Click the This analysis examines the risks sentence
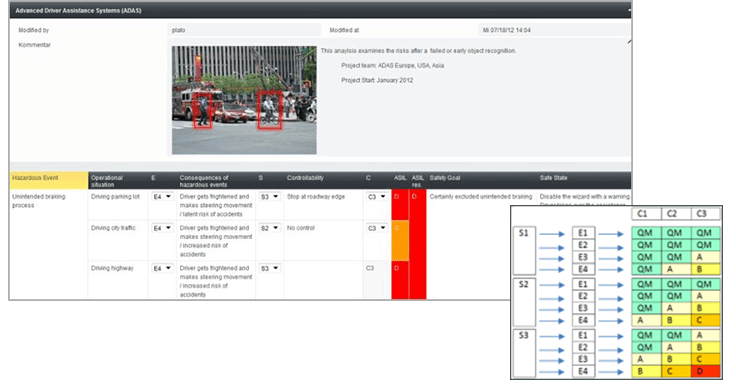 418,51
